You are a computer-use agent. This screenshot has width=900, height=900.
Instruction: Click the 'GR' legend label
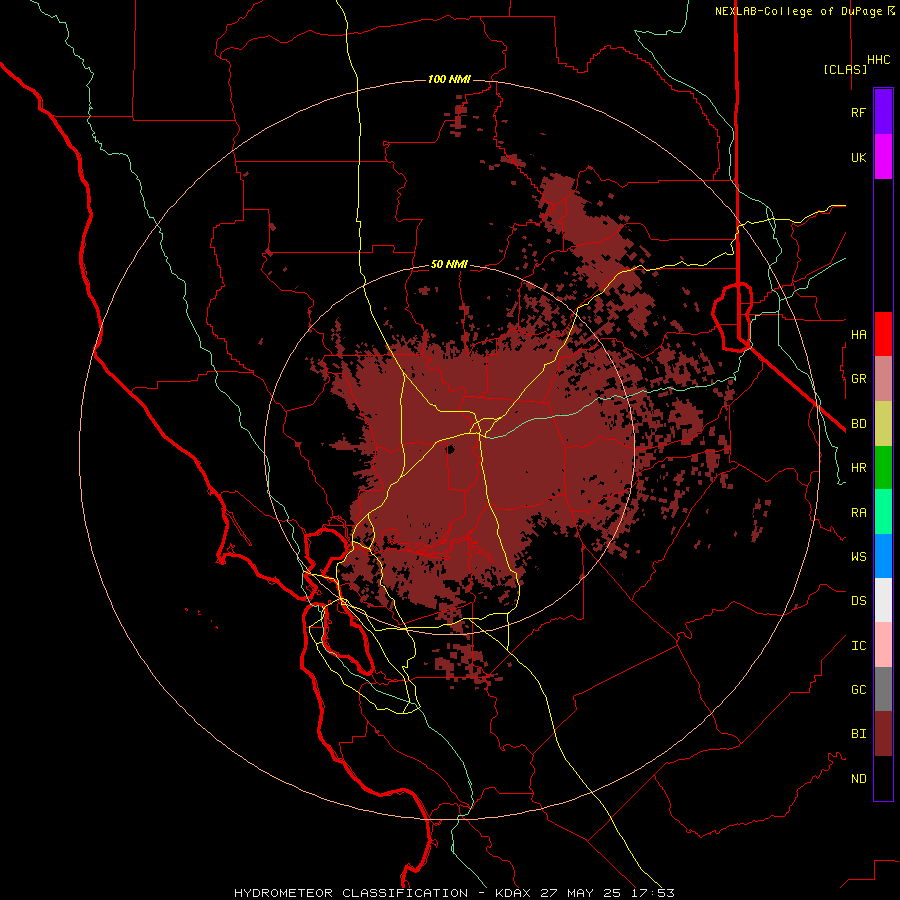pyautogui.click(x=858, y=379)
